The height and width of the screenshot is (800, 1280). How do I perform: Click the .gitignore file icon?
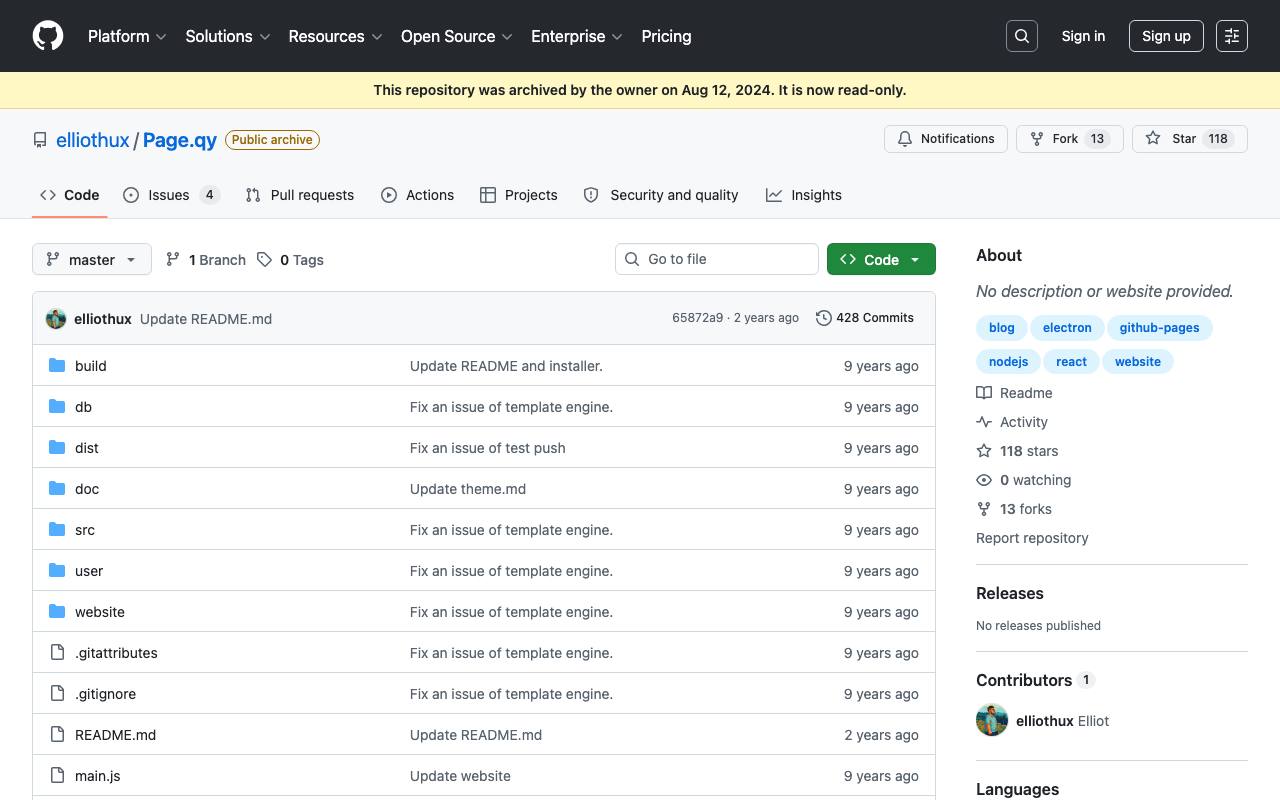coord(57,694)
